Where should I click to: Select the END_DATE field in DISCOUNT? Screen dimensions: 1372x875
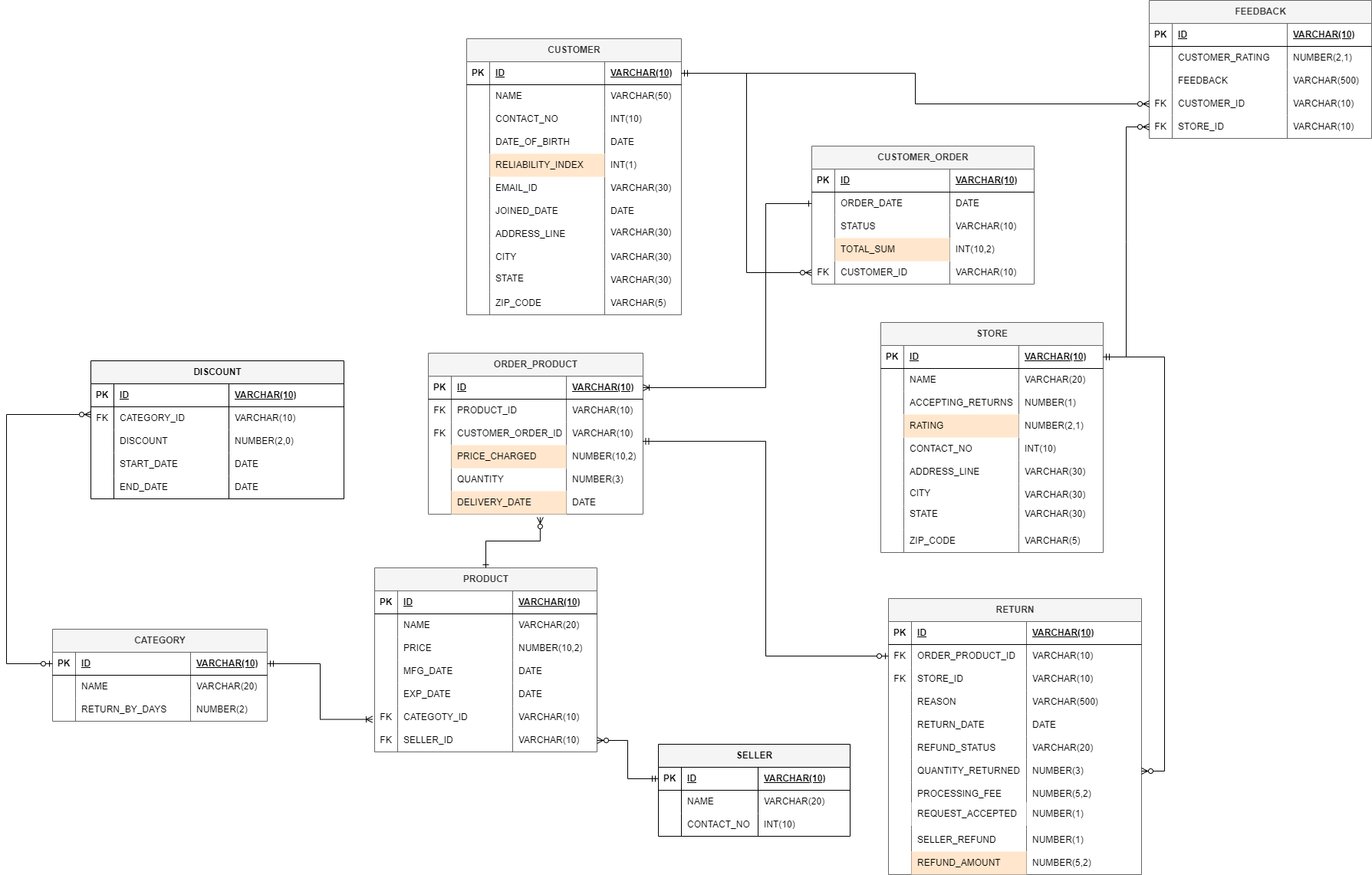(143, 487)
